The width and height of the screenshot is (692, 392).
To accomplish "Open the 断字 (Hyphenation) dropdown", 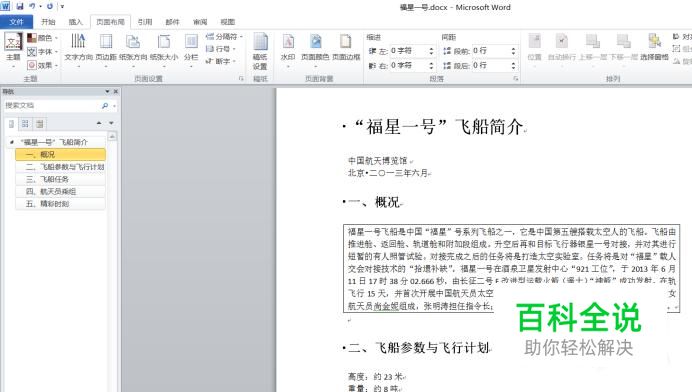I will (221, 61).
